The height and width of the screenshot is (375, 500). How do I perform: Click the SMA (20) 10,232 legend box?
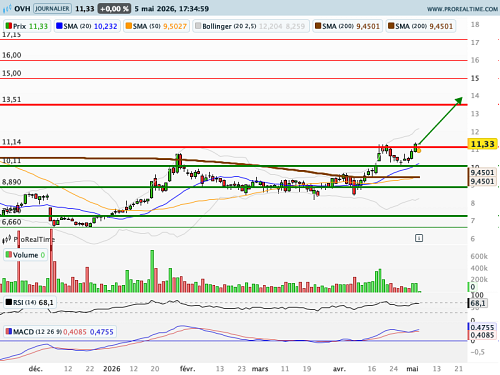tap(87, 26)
